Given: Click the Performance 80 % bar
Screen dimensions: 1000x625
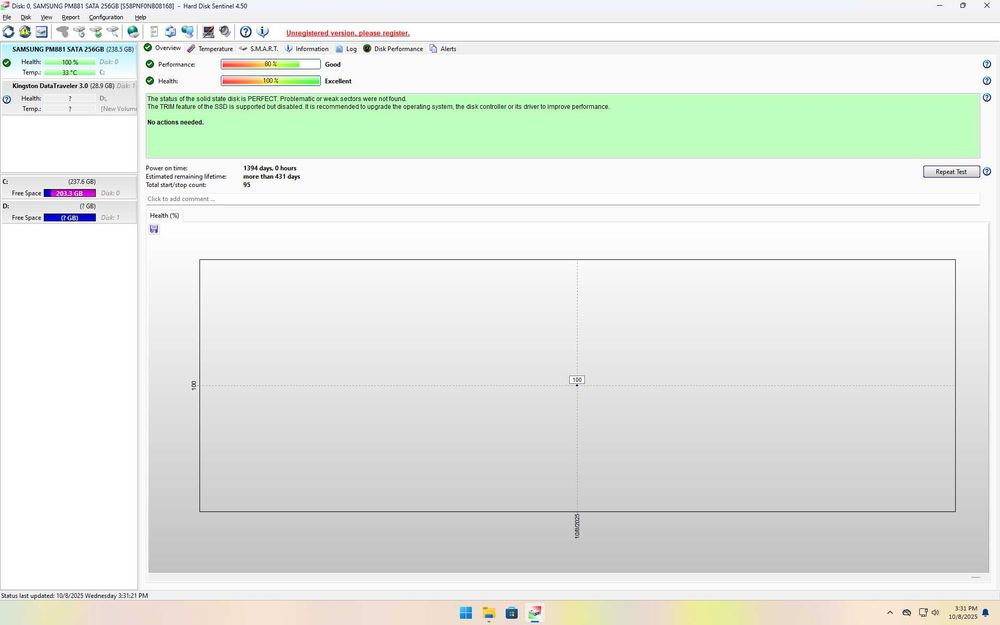Looking at the screenshot, I should point(270,64).
